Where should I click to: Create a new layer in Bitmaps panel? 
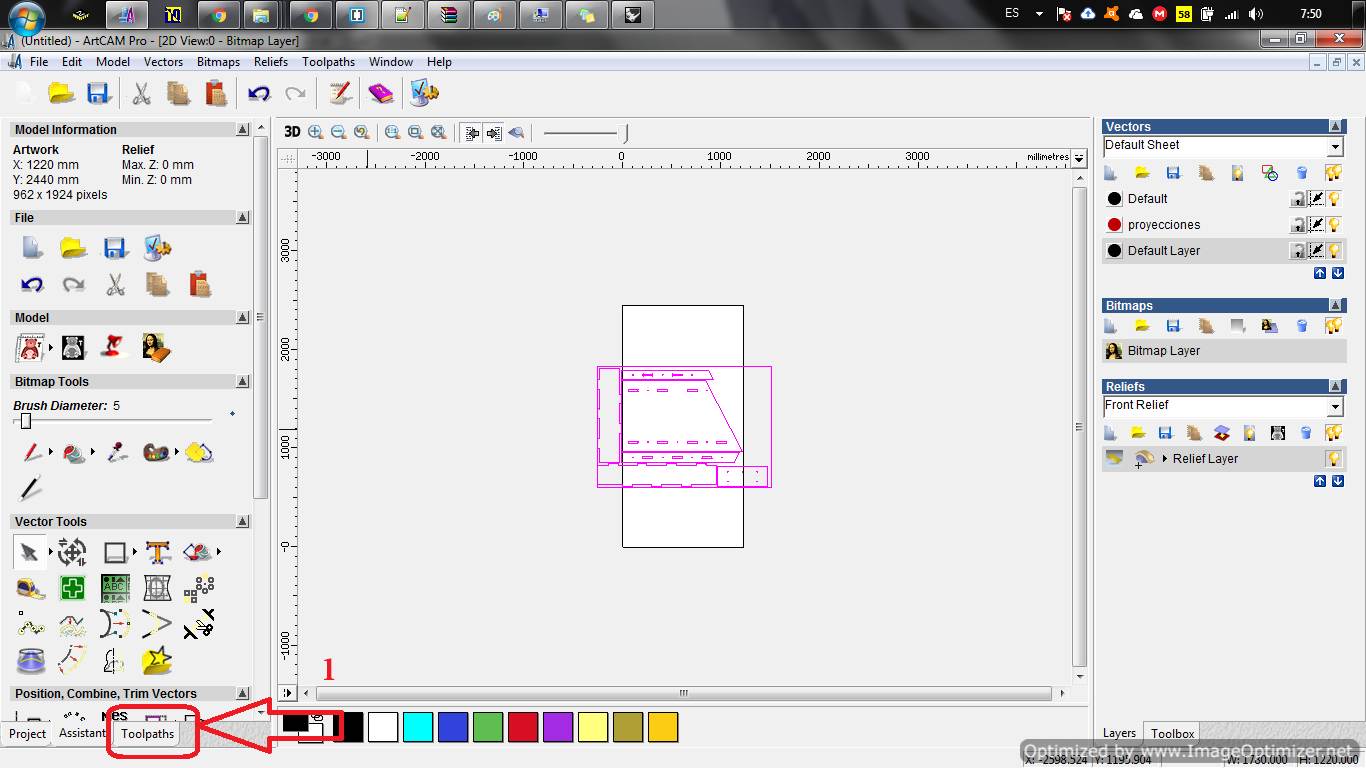1110,326
